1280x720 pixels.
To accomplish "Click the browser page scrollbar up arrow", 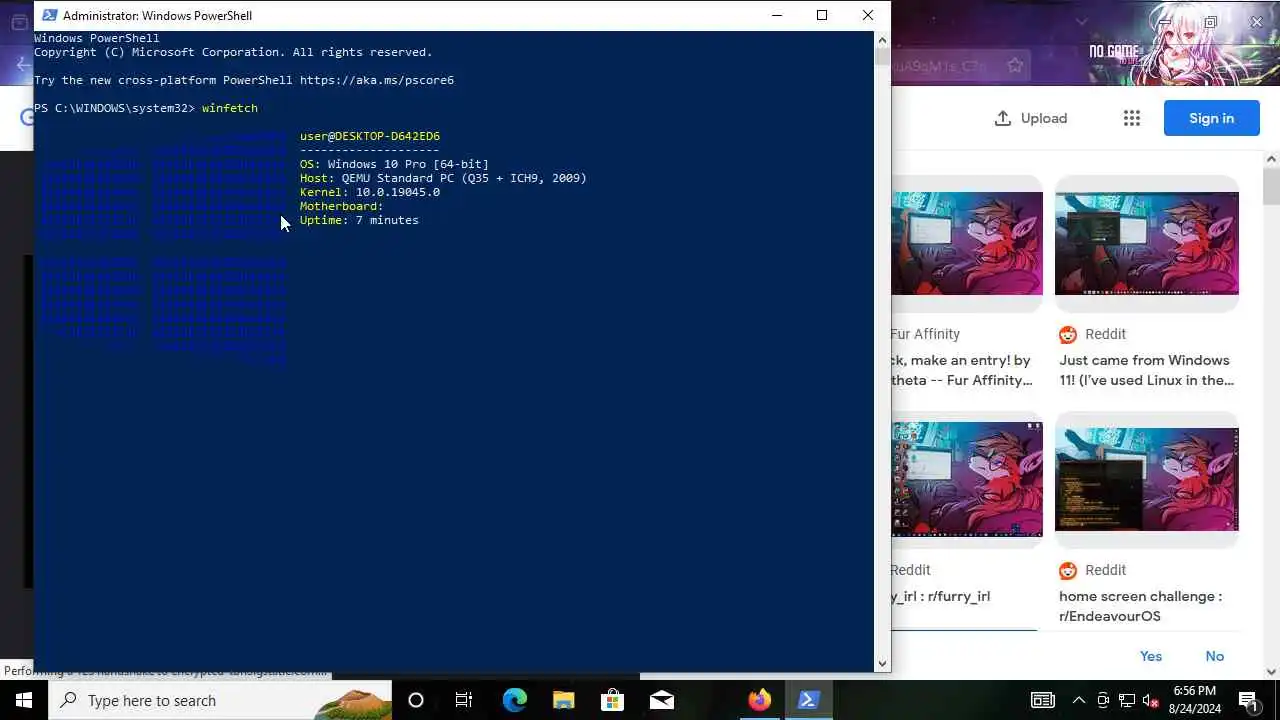I will 1271,159.
